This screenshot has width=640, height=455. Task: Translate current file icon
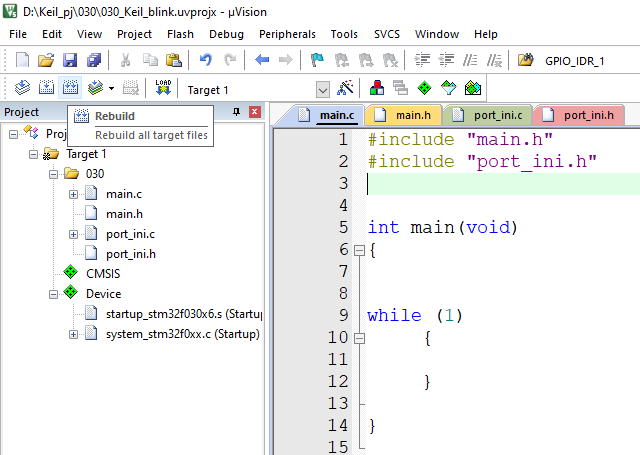click(22, 87)
